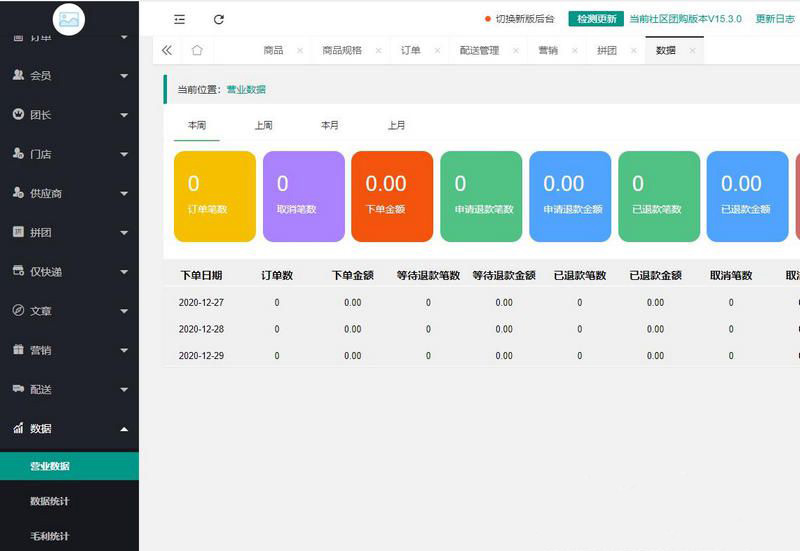Viewport: 800px width, 551px height.
Task: Collapse the 数据 sidebar menu
Action: pyautogui.click(x=69, y=428)
